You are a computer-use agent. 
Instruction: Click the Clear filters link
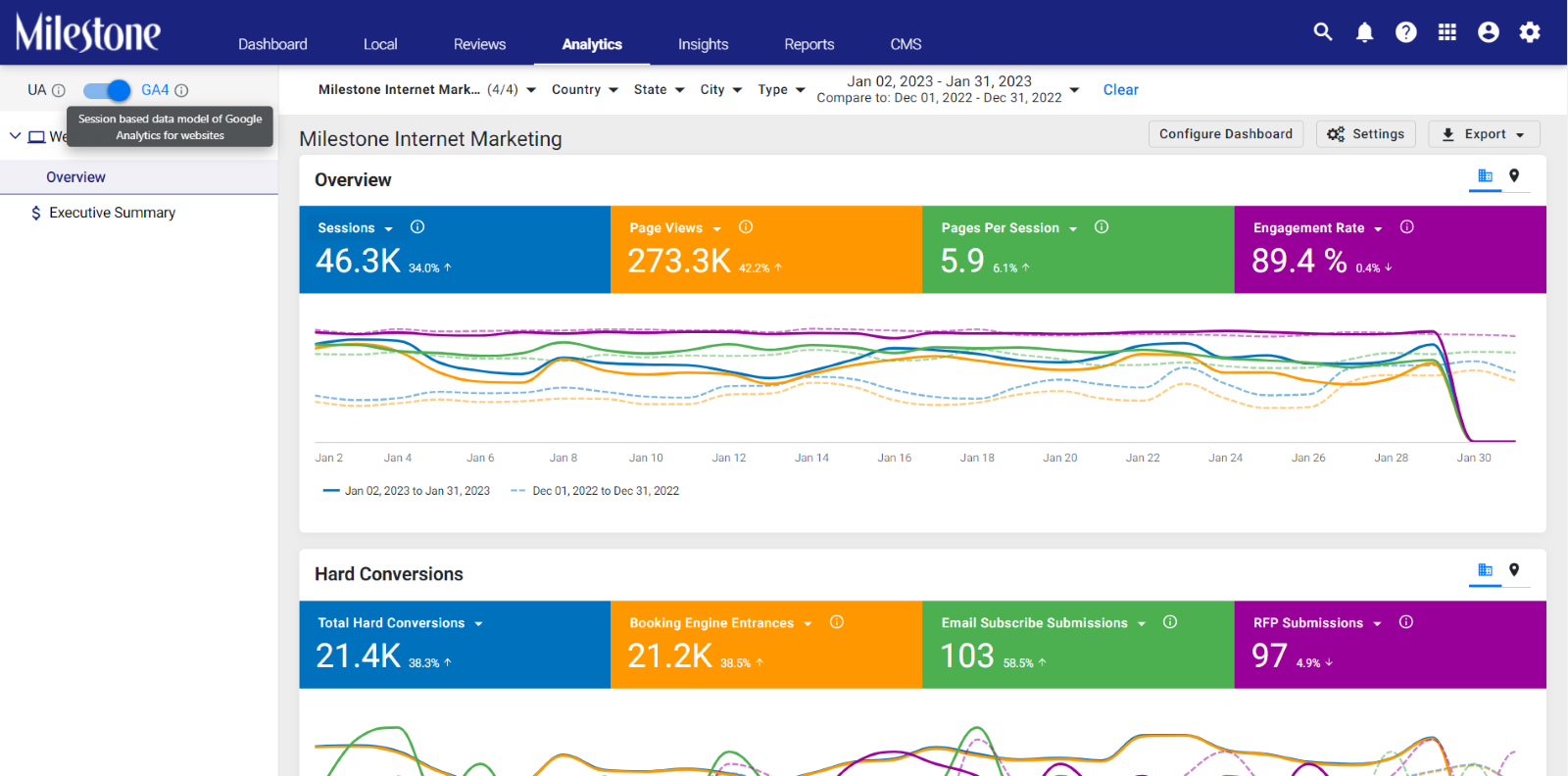coord(1121,90)
